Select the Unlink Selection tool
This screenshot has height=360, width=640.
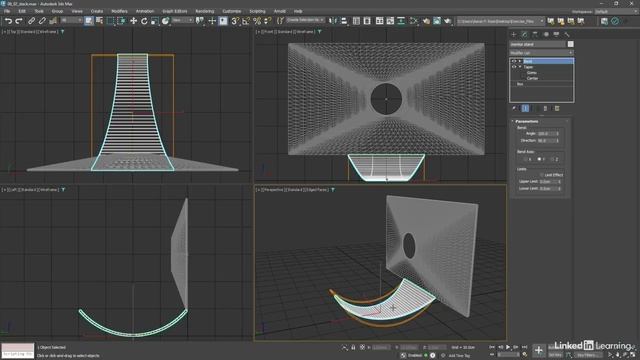pos(42,21)
